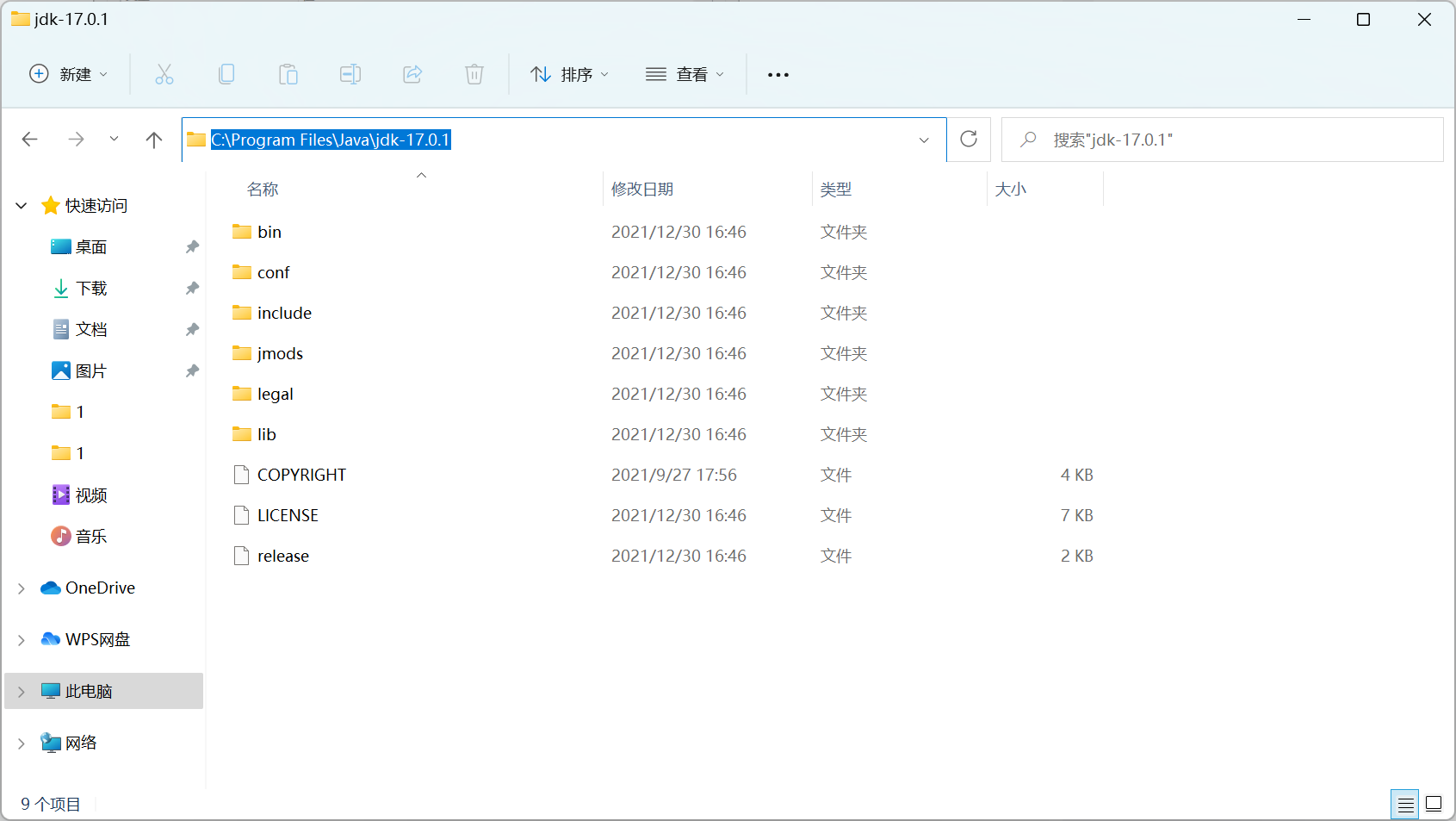Click the Share icon in the toolbar
Viewport: 1456px width, 821px height.
tap(412, 74)
